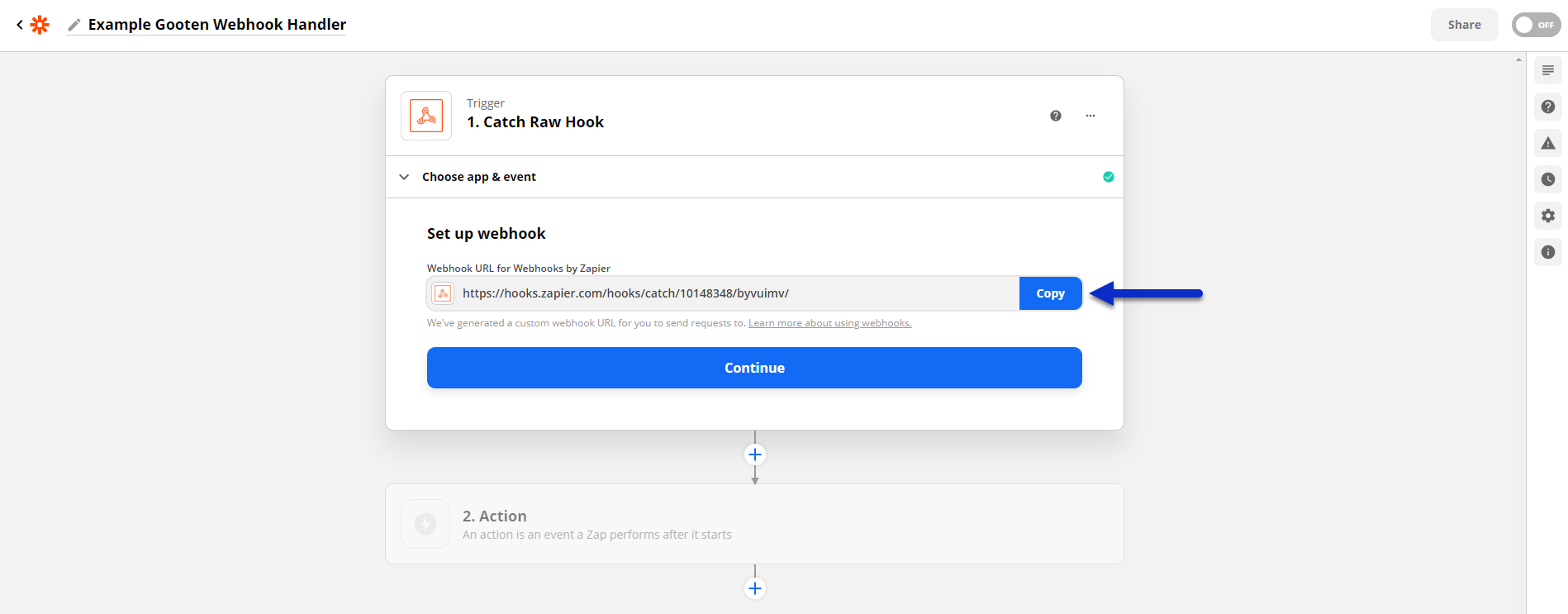Open the Zap details info icon

pyautogui.click(x=1548, y=252)
